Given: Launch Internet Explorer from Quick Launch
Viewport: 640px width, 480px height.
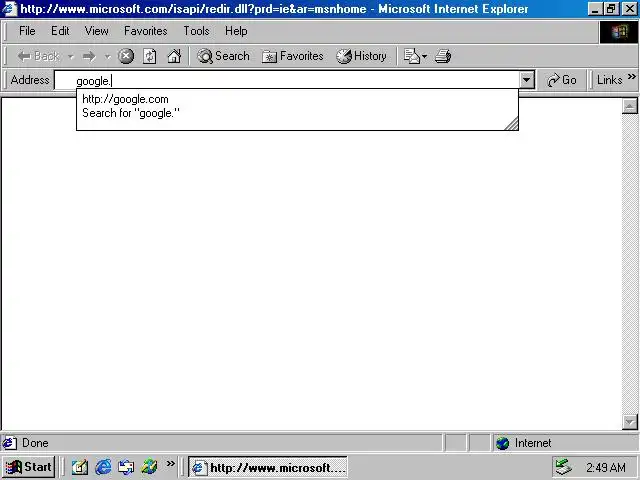Looking at the screenshot, I should pyautogui.click(x=103, y=467).
